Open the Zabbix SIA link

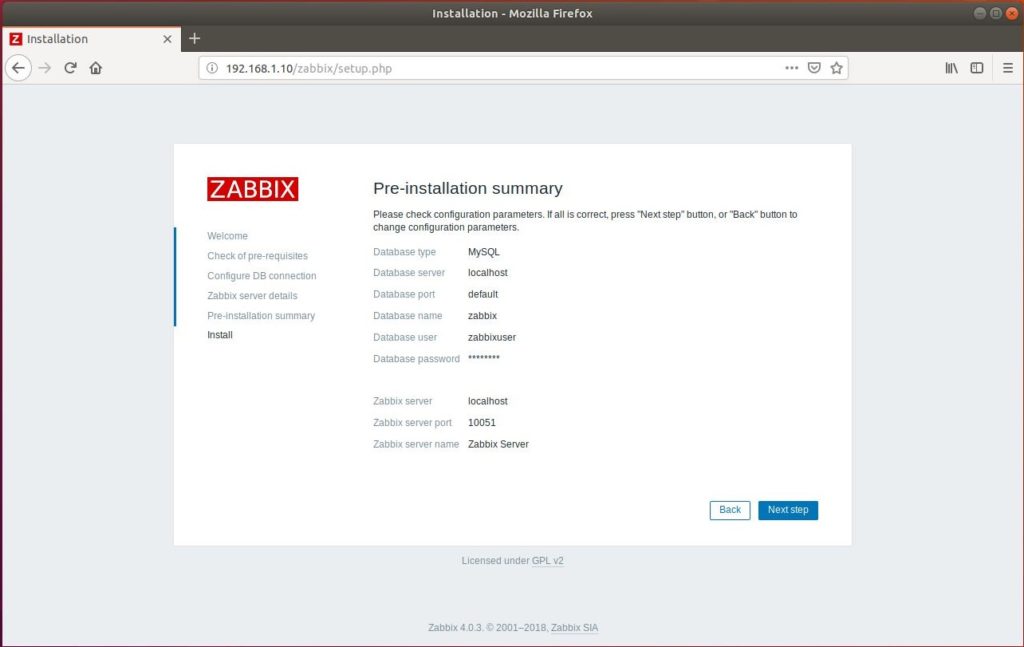574,627
